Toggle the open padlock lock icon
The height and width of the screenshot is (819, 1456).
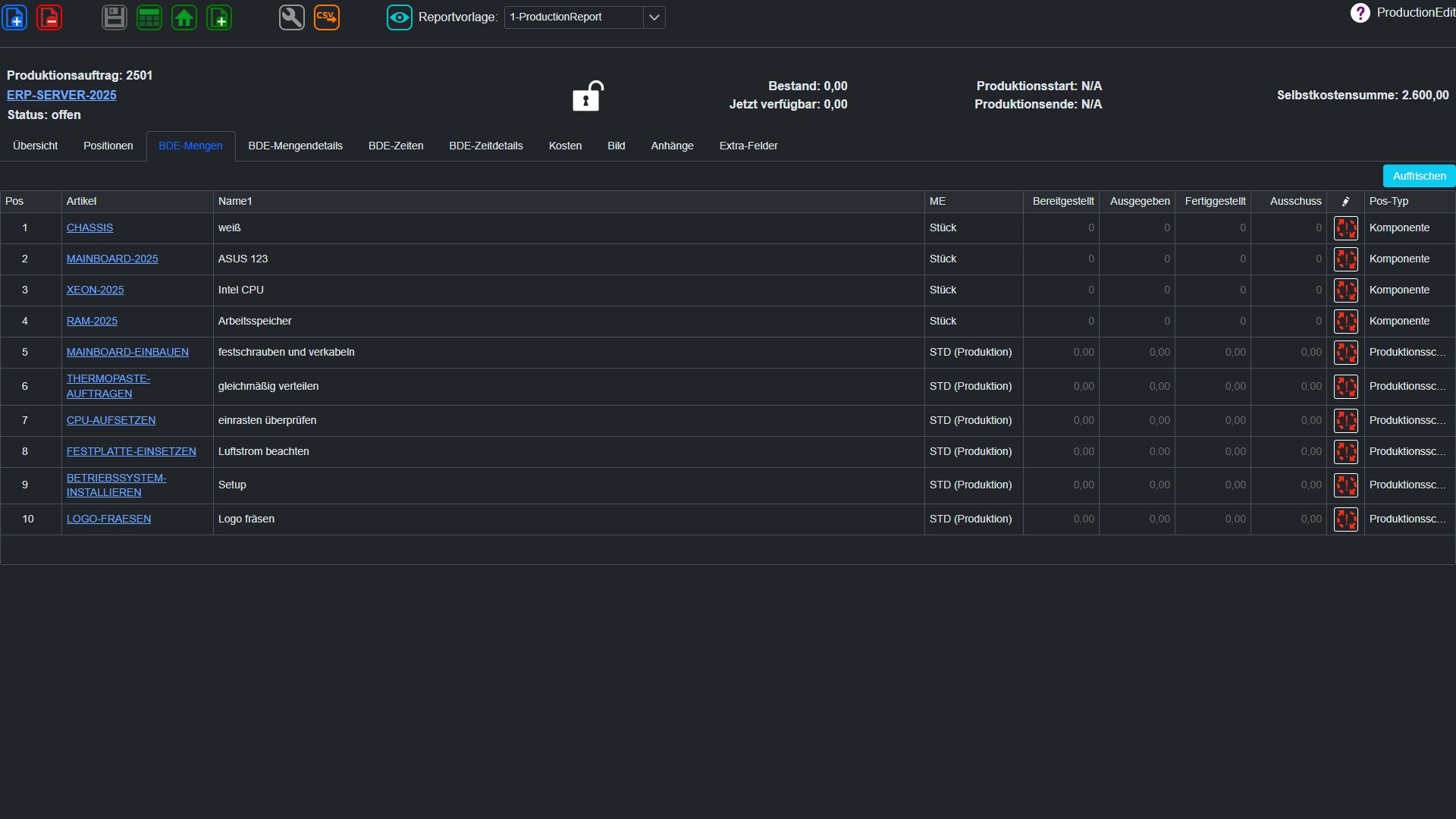588,96
